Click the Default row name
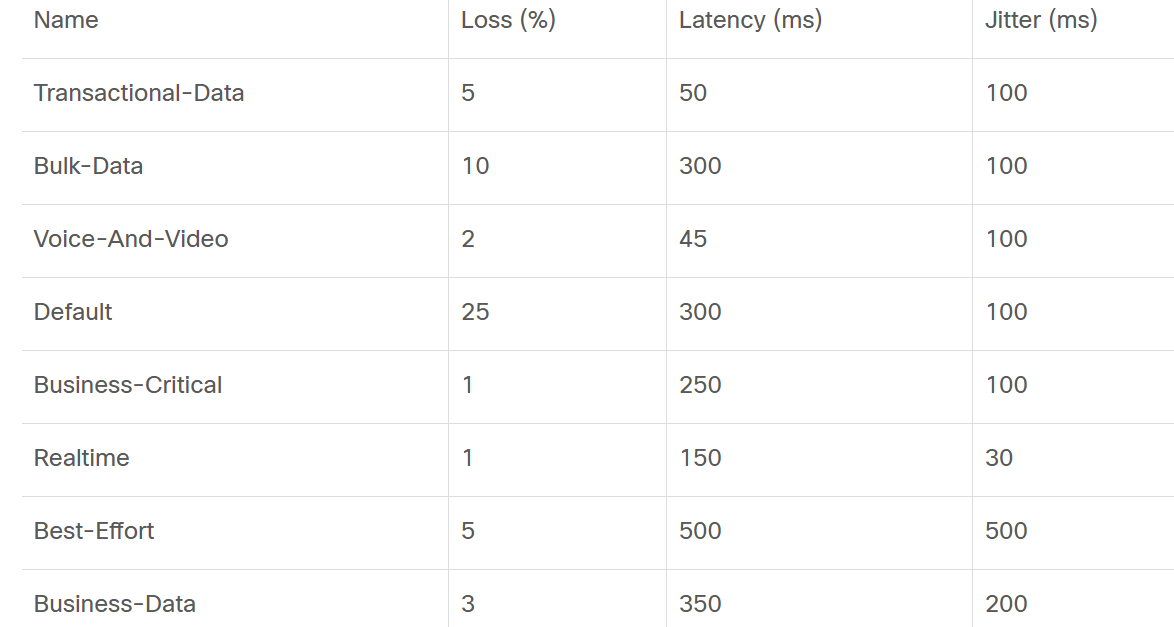Viewport: 1174px width, 627px height. point(73,312)
